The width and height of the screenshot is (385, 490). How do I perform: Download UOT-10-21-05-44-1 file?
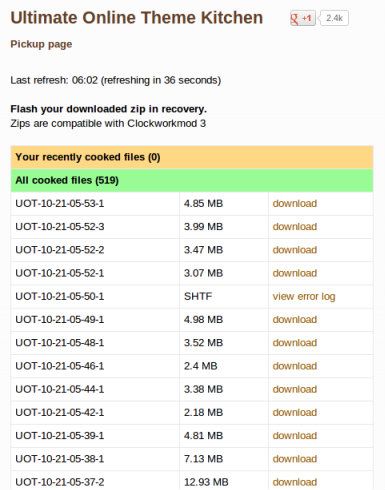click(295, 389)
